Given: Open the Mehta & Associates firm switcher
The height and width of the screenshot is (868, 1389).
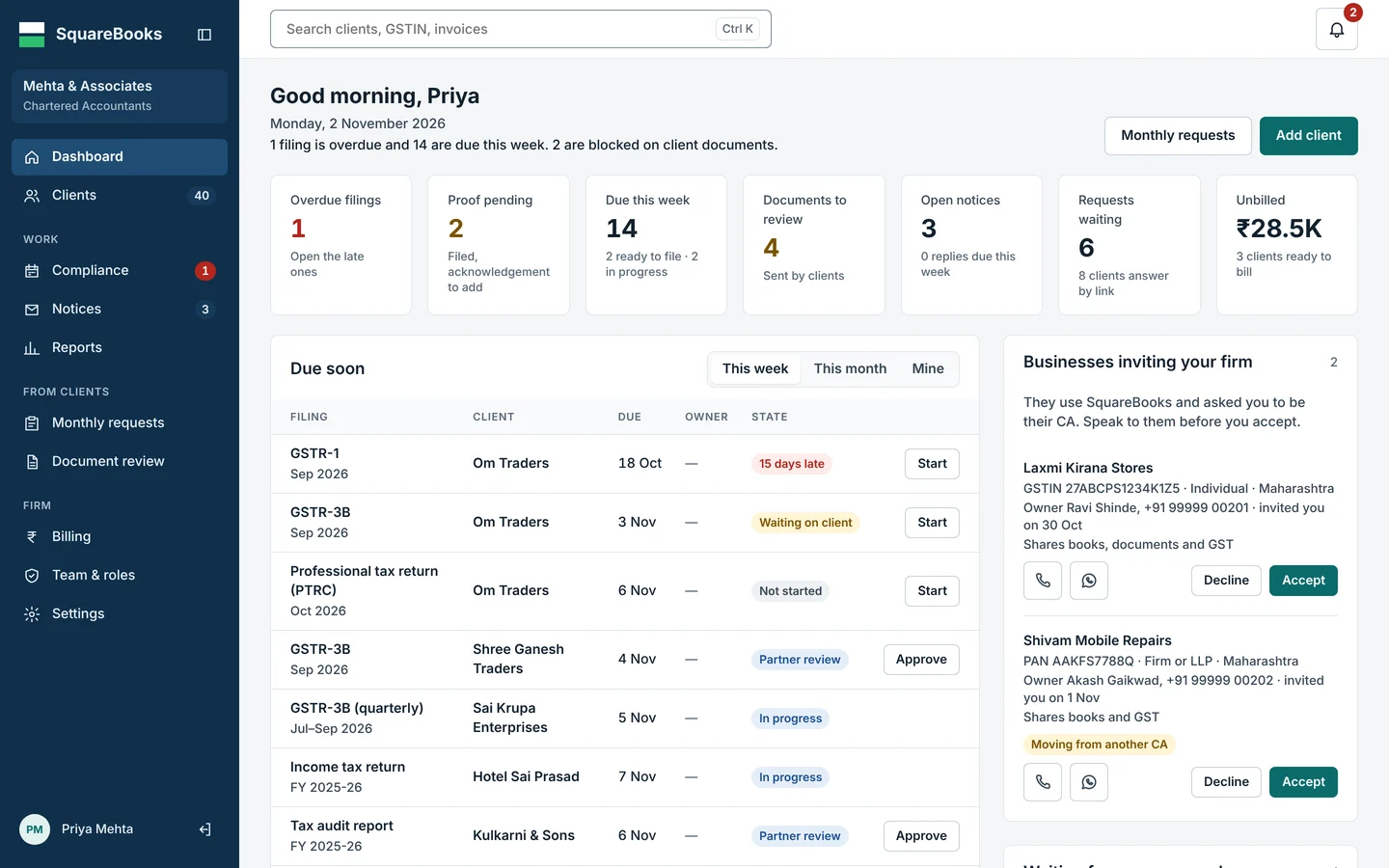Looking at the screenshot, I should click(x=120, y=96).
